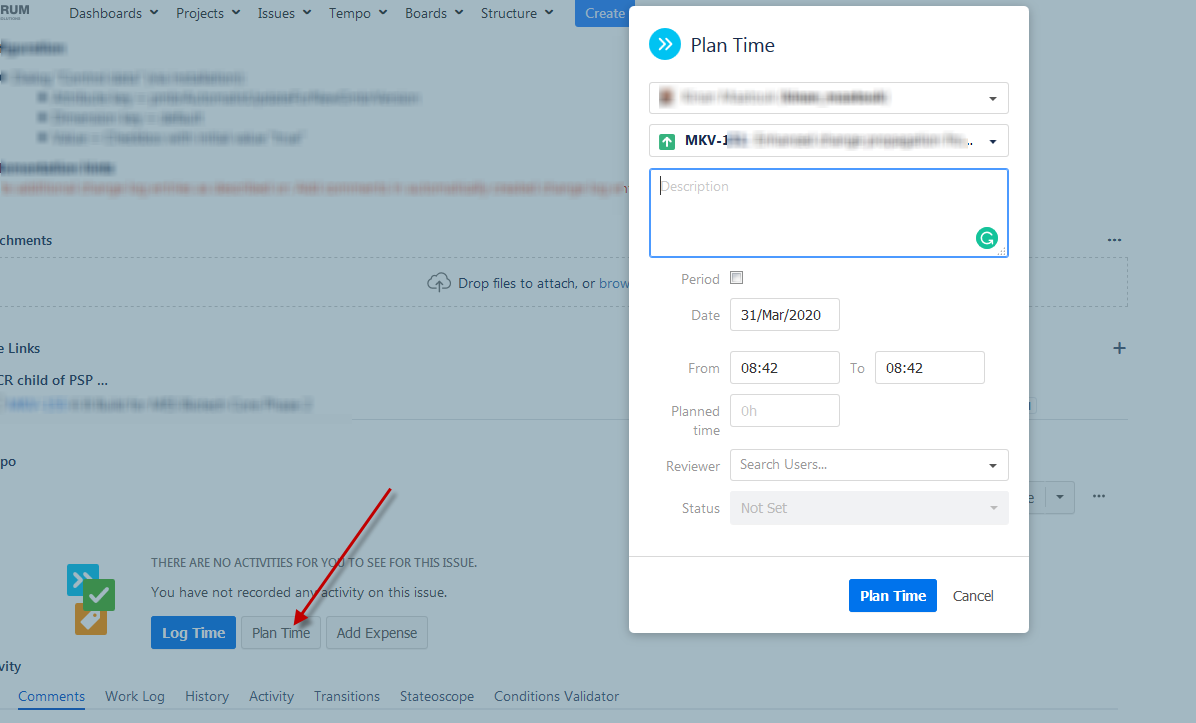Expand the Reviewer Search Users dropdown
Image resolution: width=1196 pixels, height=723 pixels.
point(992,465)
